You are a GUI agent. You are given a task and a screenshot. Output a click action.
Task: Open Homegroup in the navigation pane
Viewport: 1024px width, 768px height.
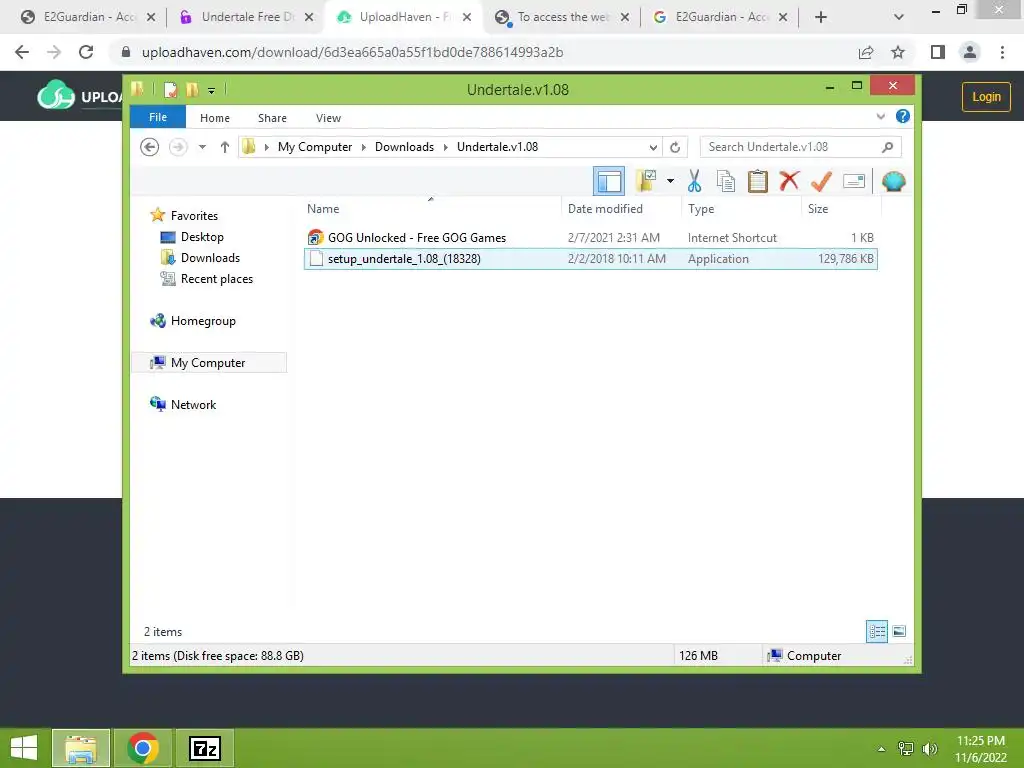[202, 321]
